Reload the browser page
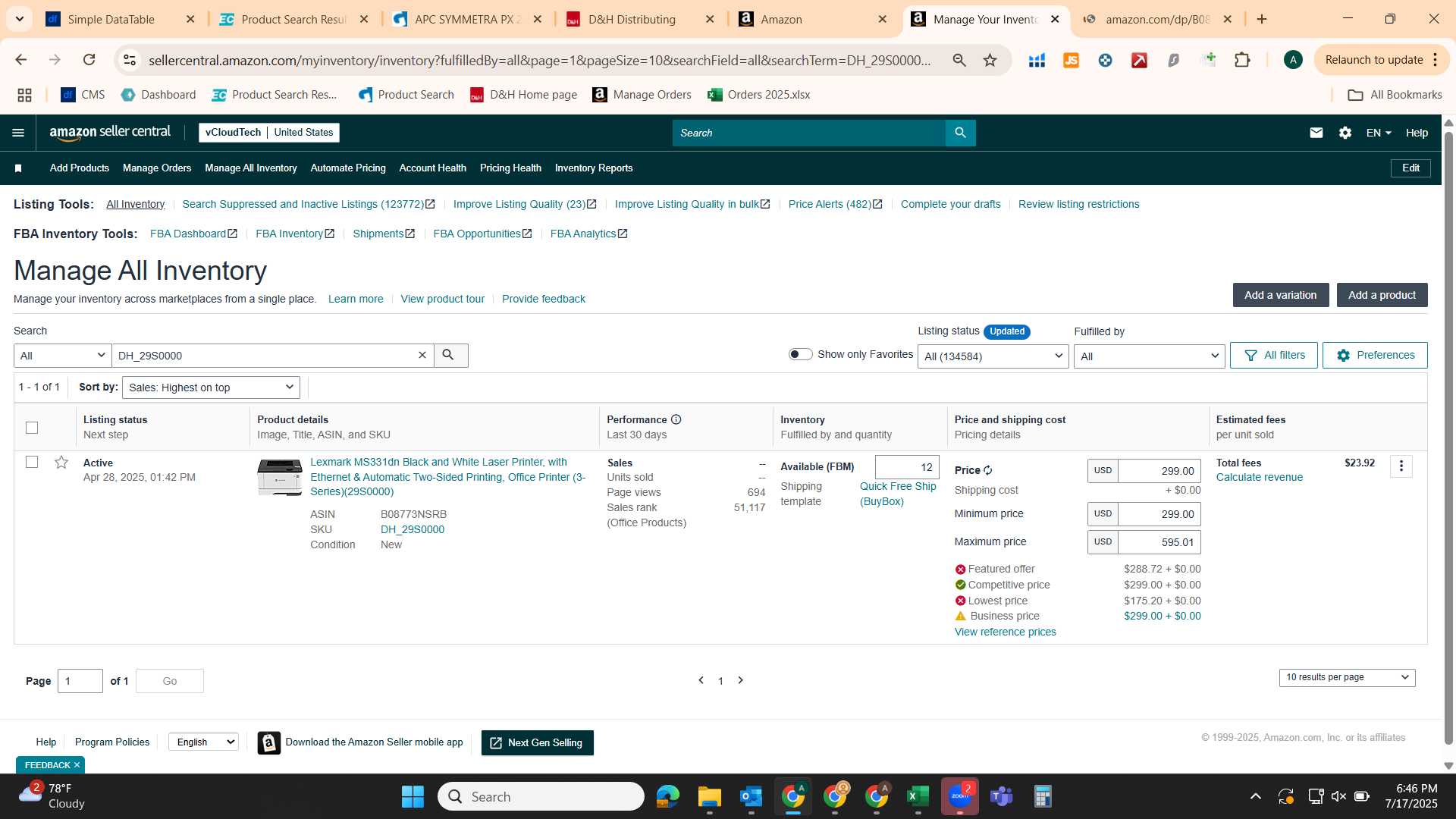Viewport: 1456px width, 819px height. [89, 60]
